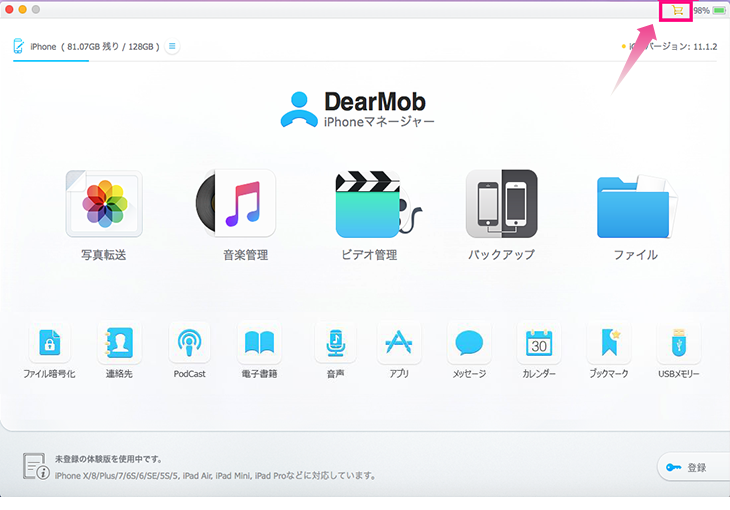This screenshot has width=730, height=510.
Task: Click the shopping cart purchase icon
Action: click(677, 10)
